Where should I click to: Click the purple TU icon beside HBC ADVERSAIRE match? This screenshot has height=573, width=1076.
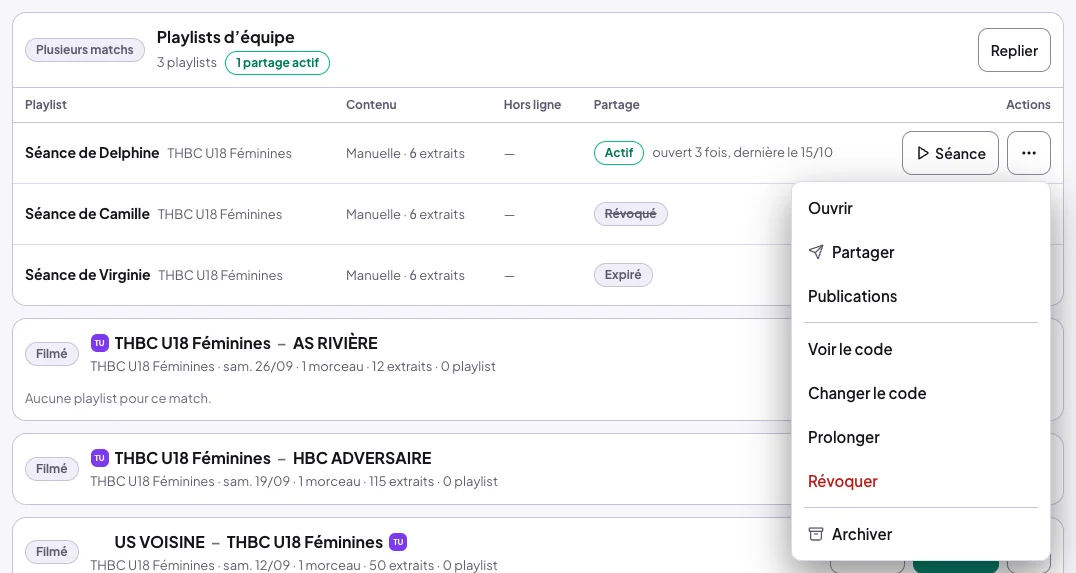coord(100,458)
